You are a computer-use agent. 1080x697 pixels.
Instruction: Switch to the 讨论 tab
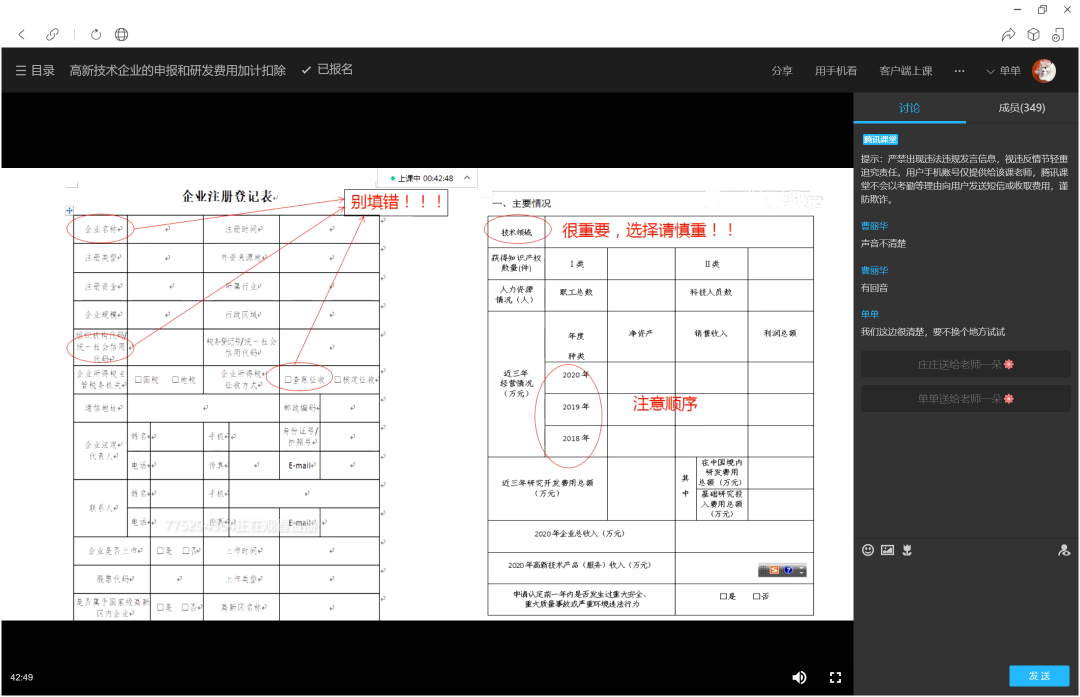909,108
